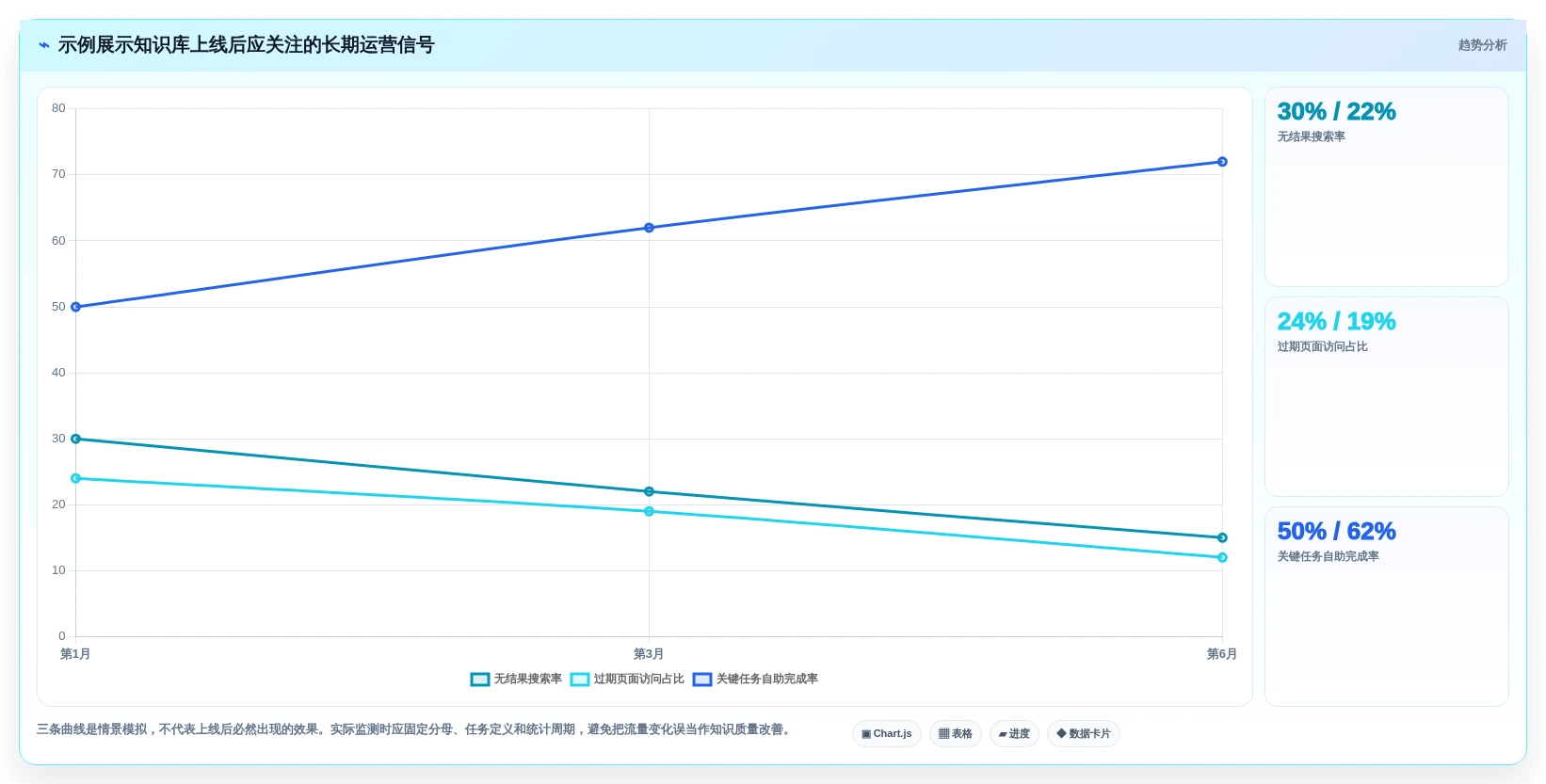Click the lightning icon beside the header title

[44, 45]
